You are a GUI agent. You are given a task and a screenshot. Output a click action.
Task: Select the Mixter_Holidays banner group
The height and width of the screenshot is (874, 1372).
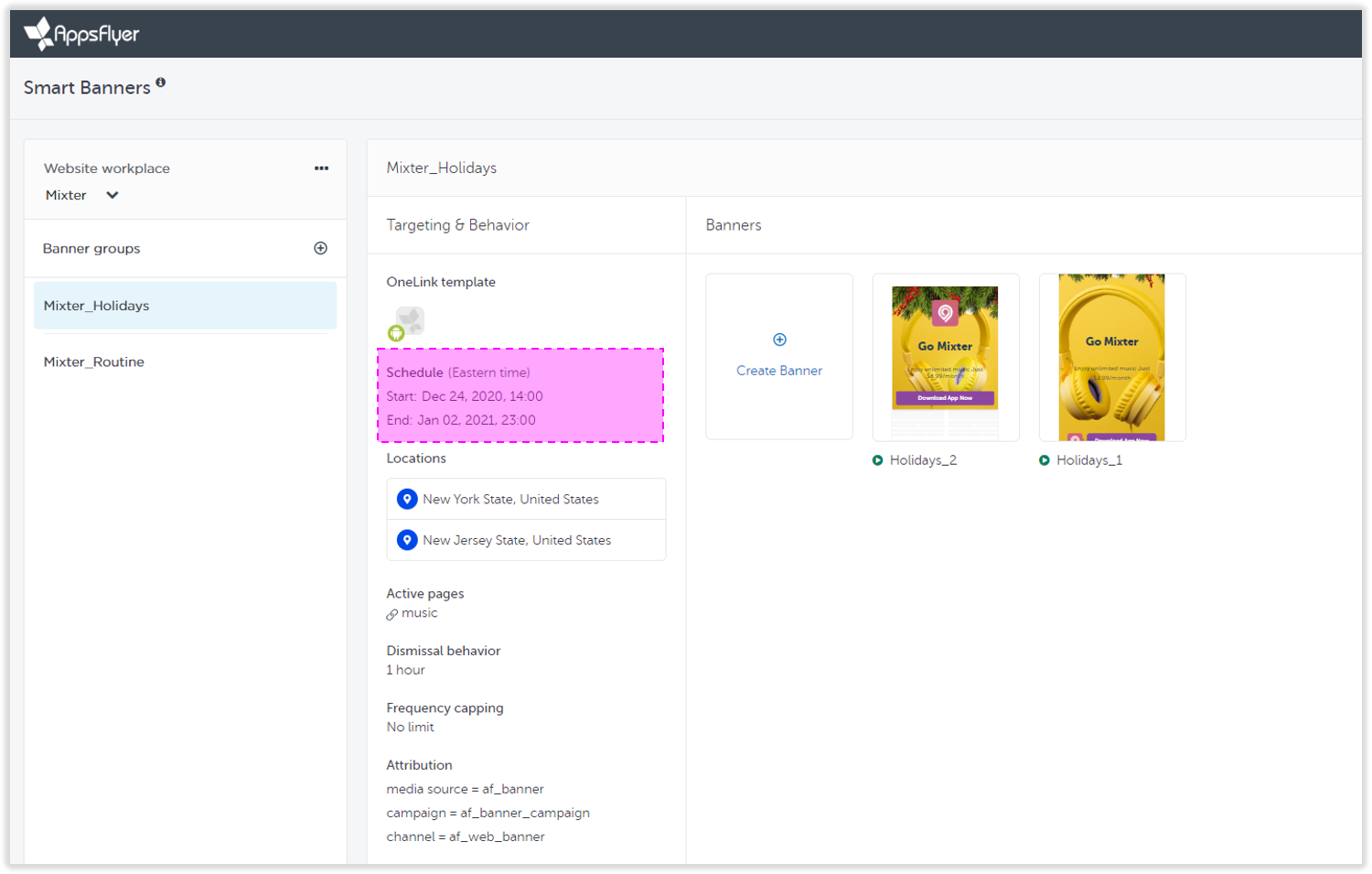pyautogui.click(x=185, y=306)
